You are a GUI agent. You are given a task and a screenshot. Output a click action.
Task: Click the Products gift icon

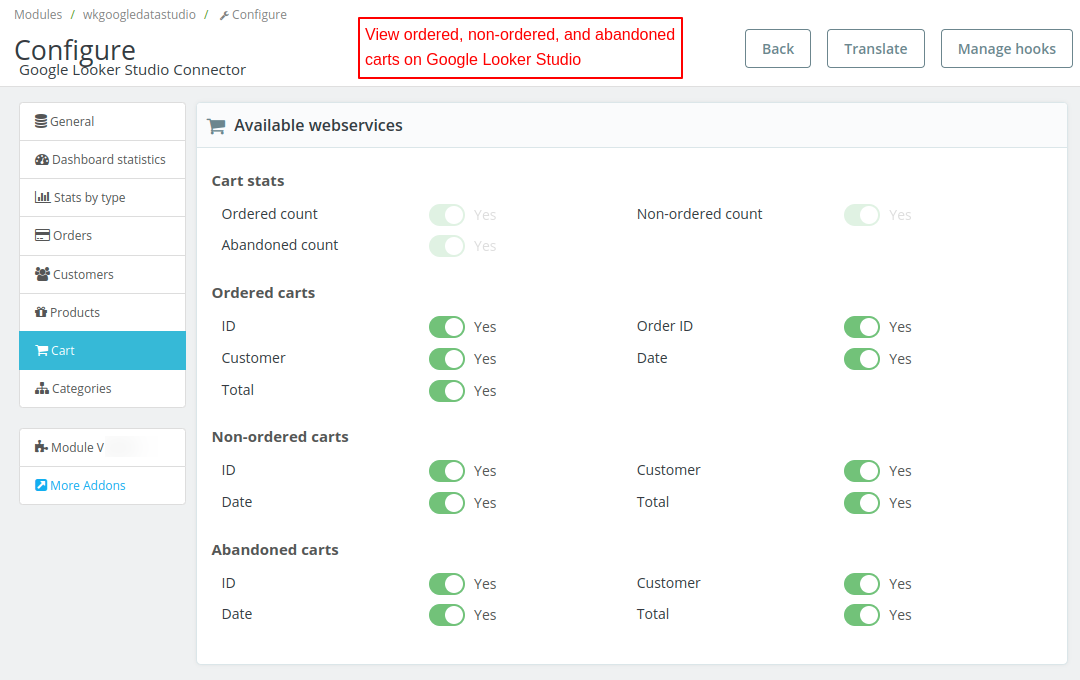41,312
